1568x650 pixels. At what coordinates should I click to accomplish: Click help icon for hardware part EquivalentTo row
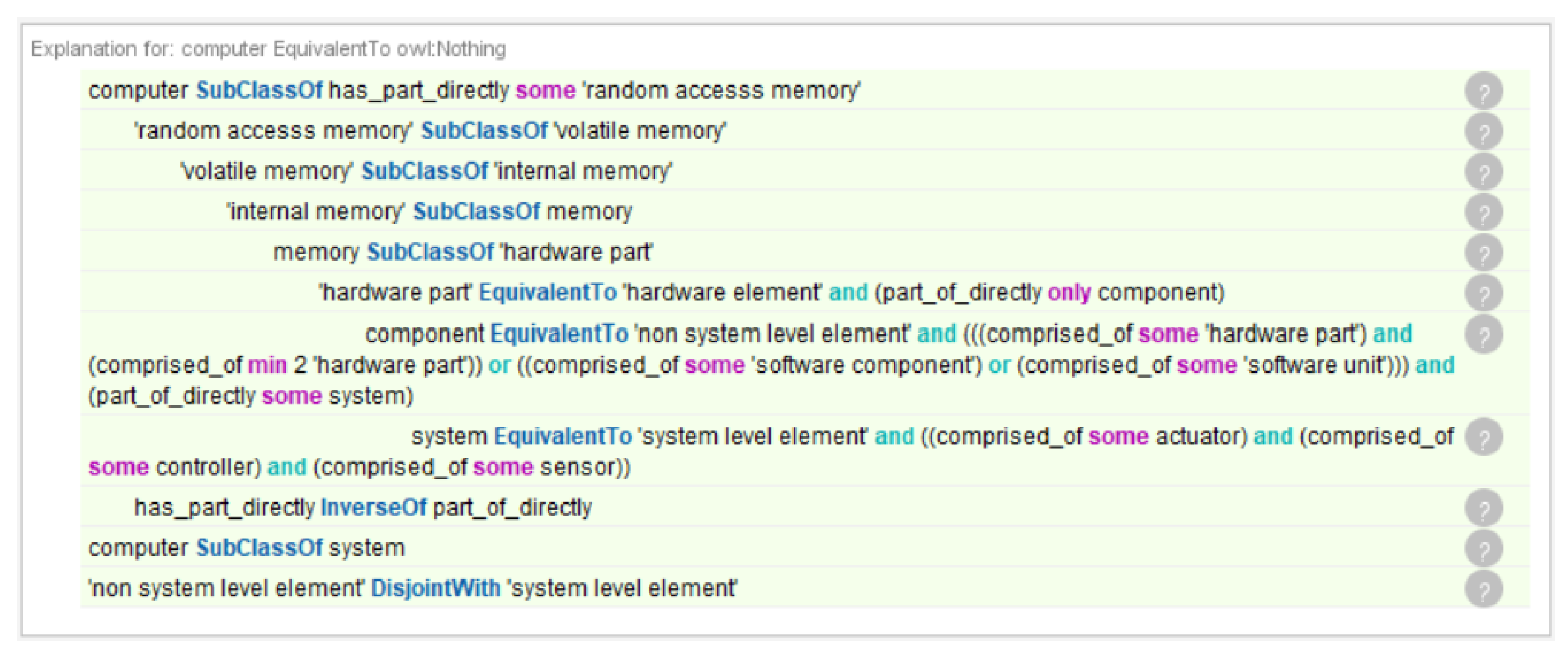tap(1484, 293)
